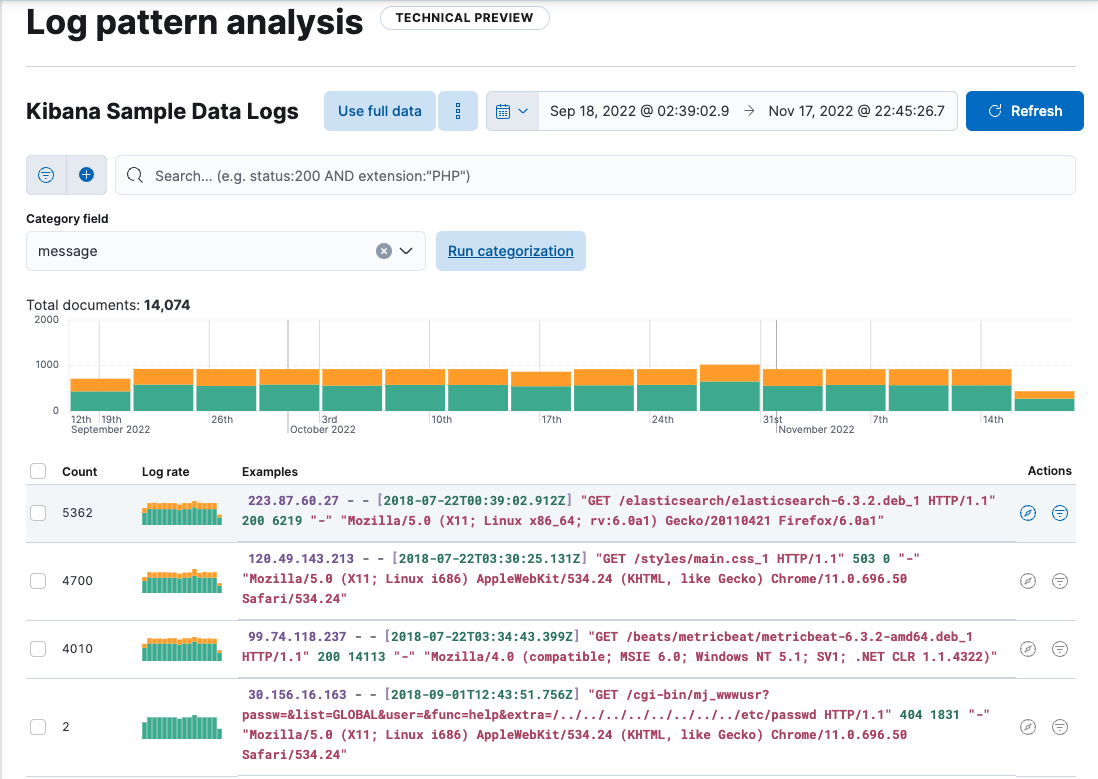Image resolution: width=1098 pixels, height=779 pixels.
Task: Click the blue plus icon to add a filter
Action: click(x=86, y=174)
